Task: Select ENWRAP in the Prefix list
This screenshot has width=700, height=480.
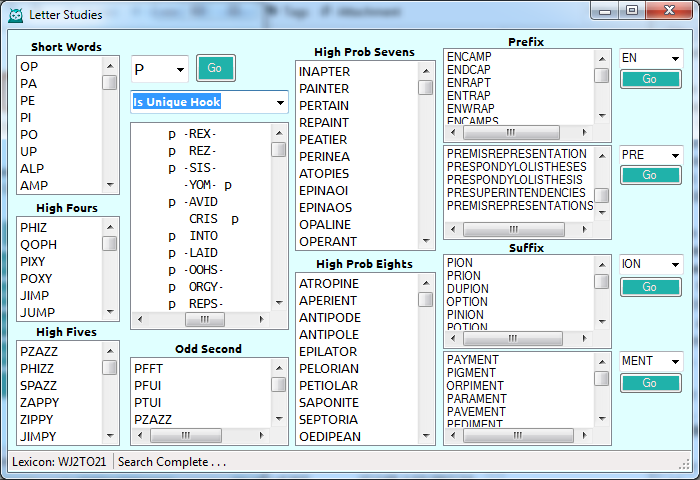Action: [x=470, y=108]
